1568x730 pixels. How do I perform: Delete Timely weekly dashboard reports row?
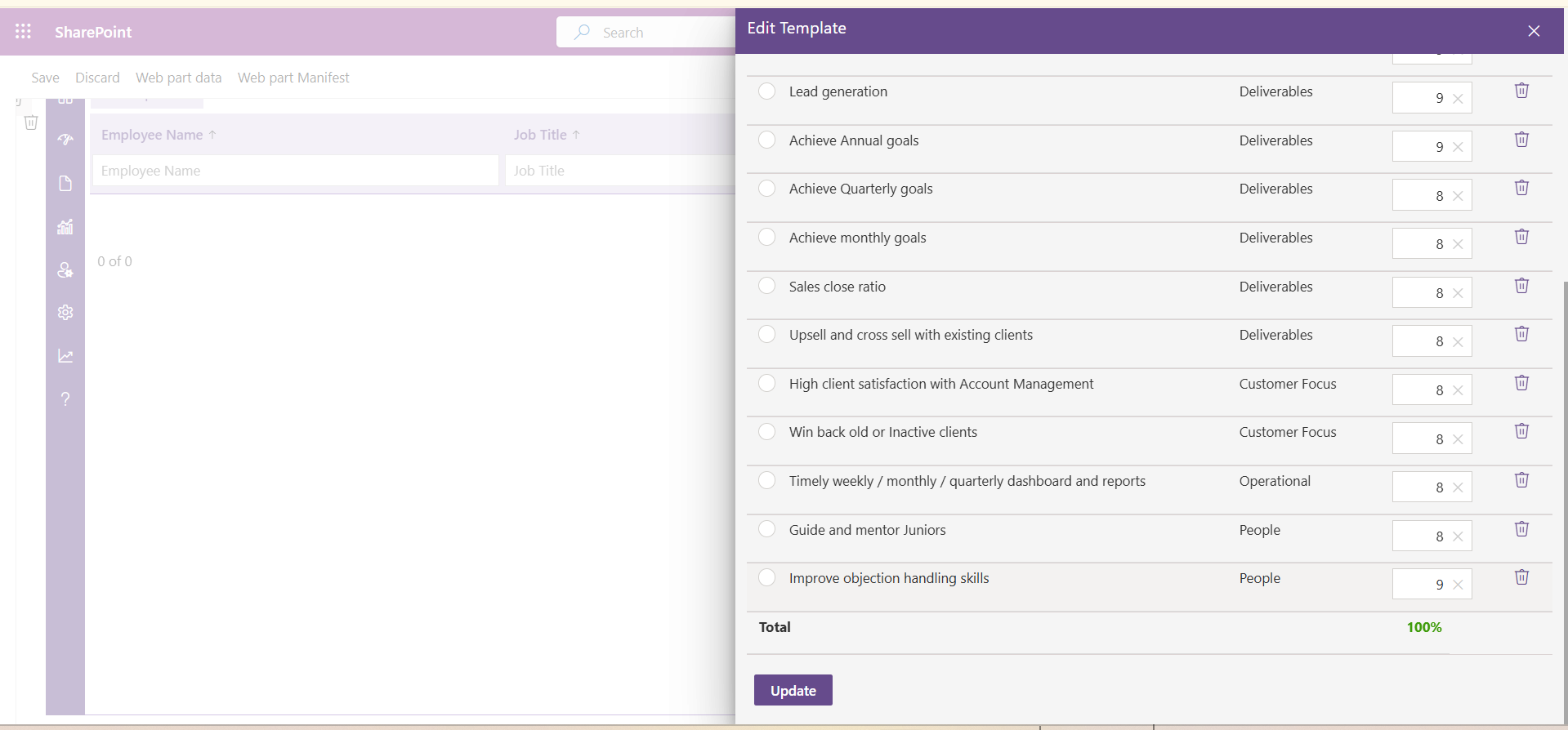click(x=1521, y=480)
